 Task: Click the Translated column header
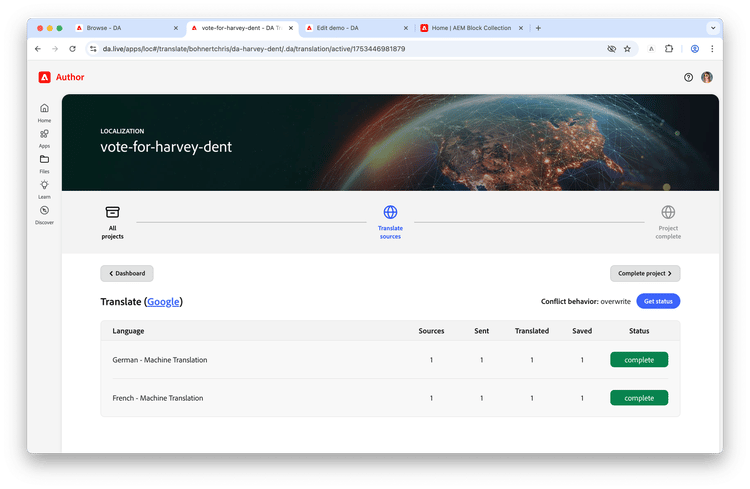pyautogui.click(x=532, y=331)
